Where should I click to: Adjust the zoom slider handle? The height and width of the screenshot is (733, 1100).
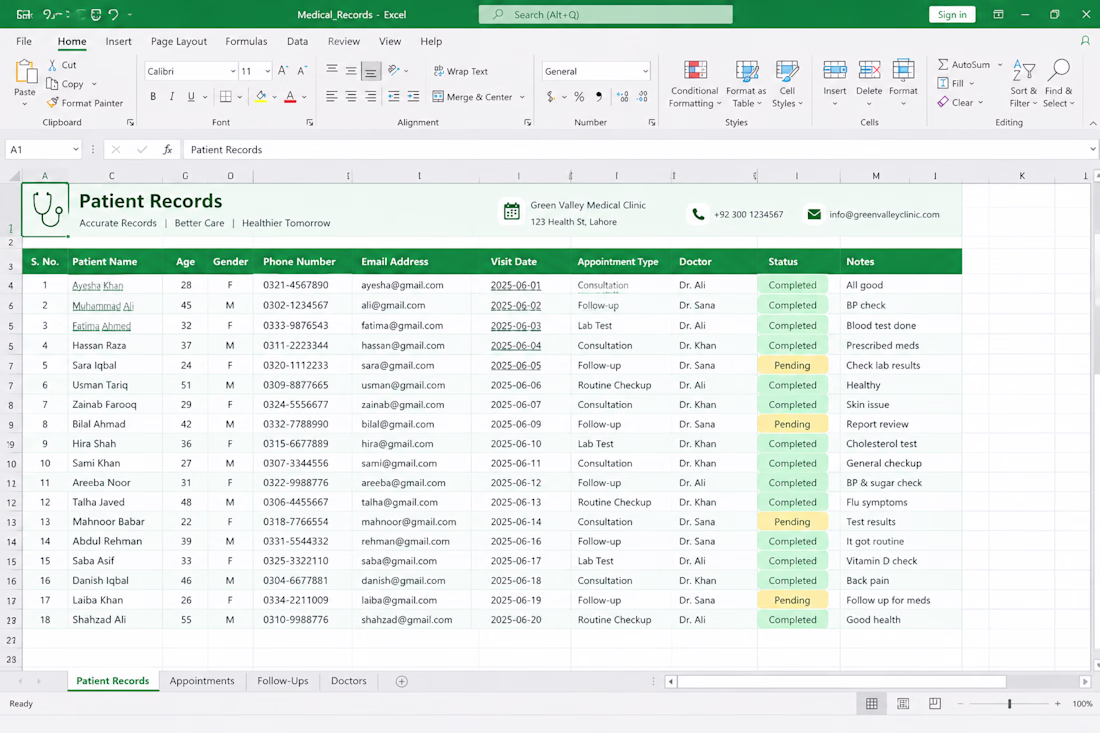click(x=1010, y=704)
